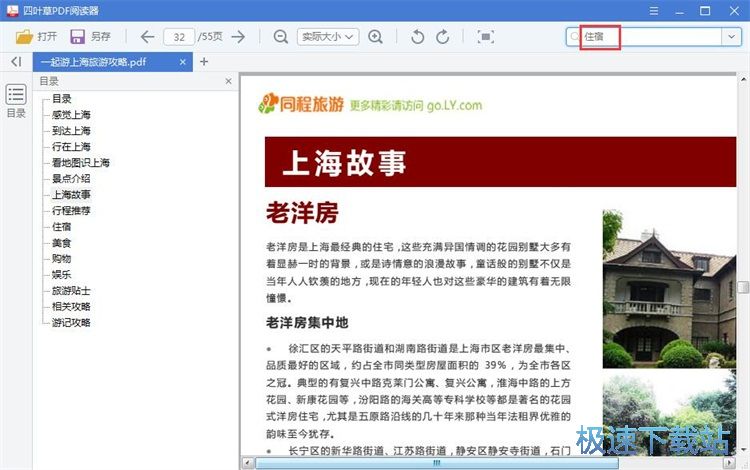Click vertical scrollbar down arrow

[x=743, y=449]
